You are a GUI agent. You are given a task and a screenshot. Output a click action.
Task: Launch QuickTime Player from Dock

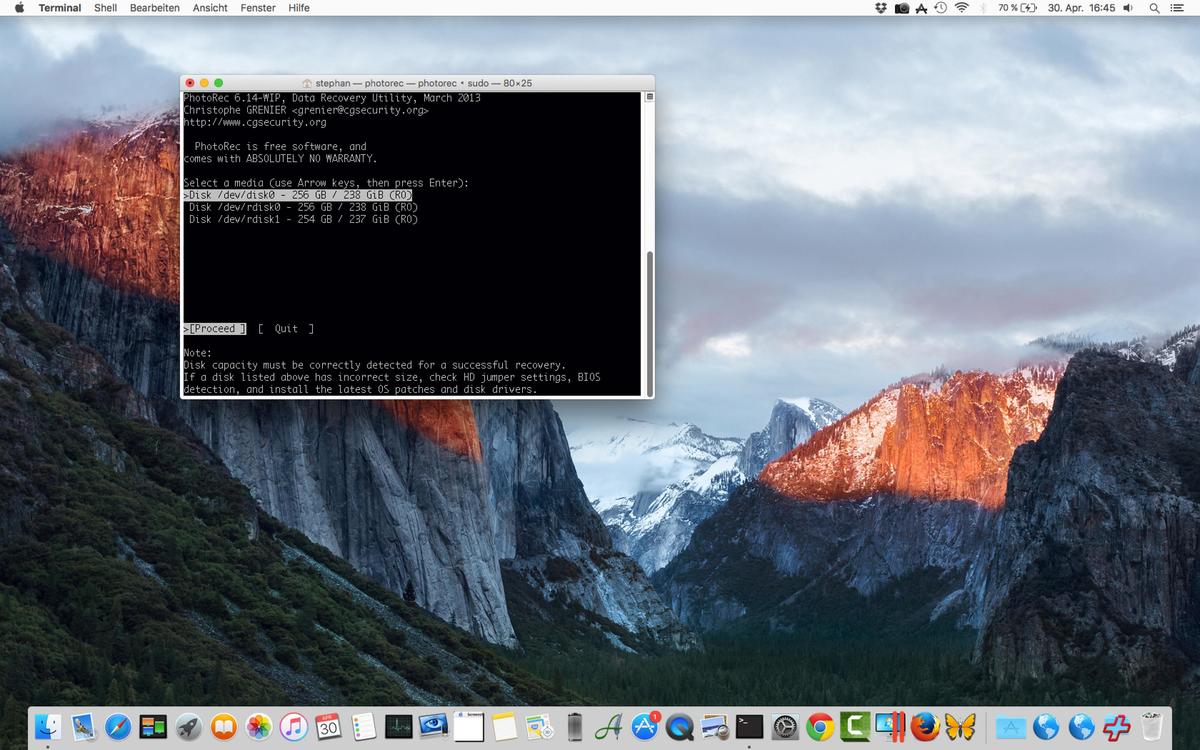click(x=680, y=727)
